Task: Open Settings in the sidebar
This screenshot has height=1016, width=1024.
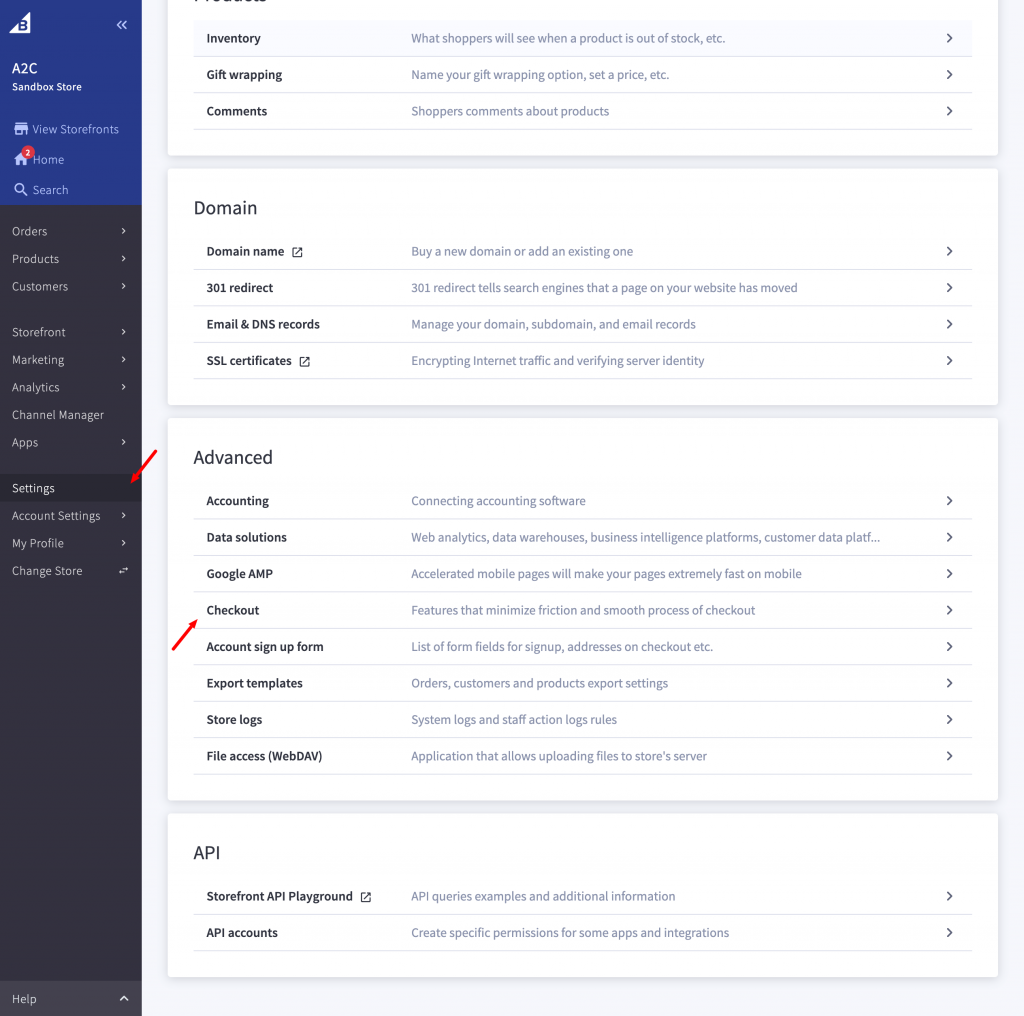Action: [x=71, y=488]
